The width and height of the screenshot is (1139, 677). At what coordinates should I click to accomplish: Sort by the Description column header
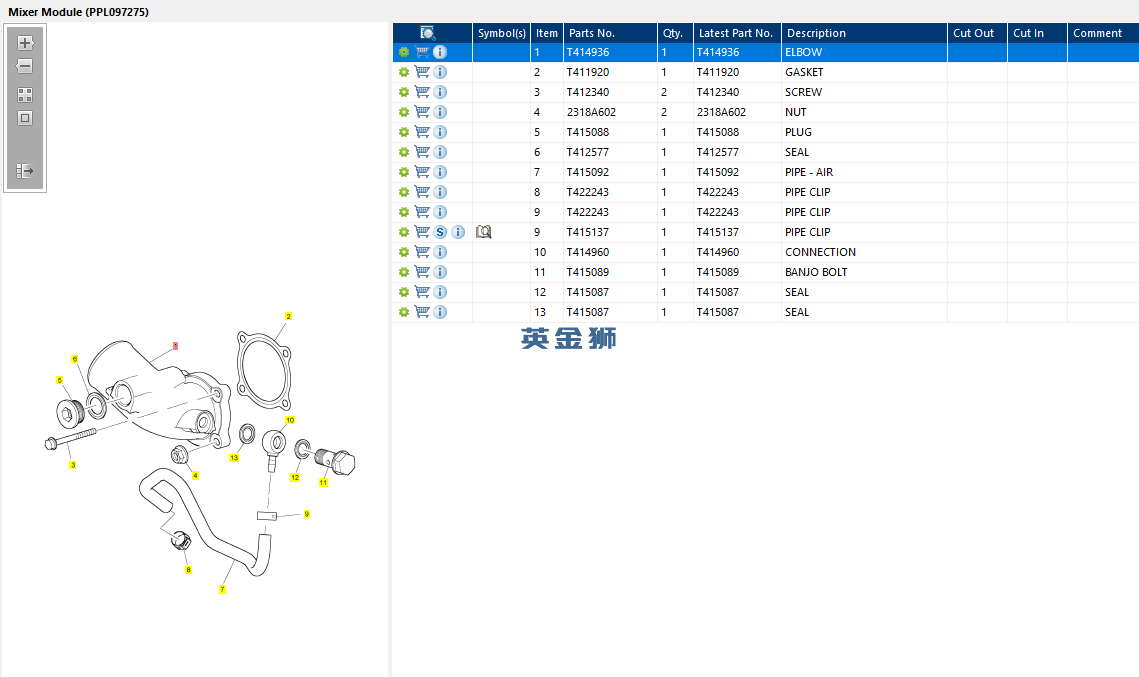tap(864, 33)
